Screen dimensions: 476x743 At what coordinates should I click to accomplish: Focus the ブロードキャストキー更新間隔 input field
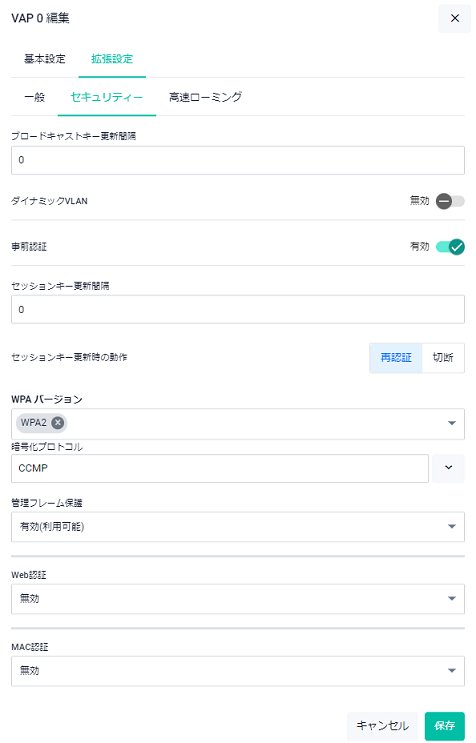click(x=238, y=160)
